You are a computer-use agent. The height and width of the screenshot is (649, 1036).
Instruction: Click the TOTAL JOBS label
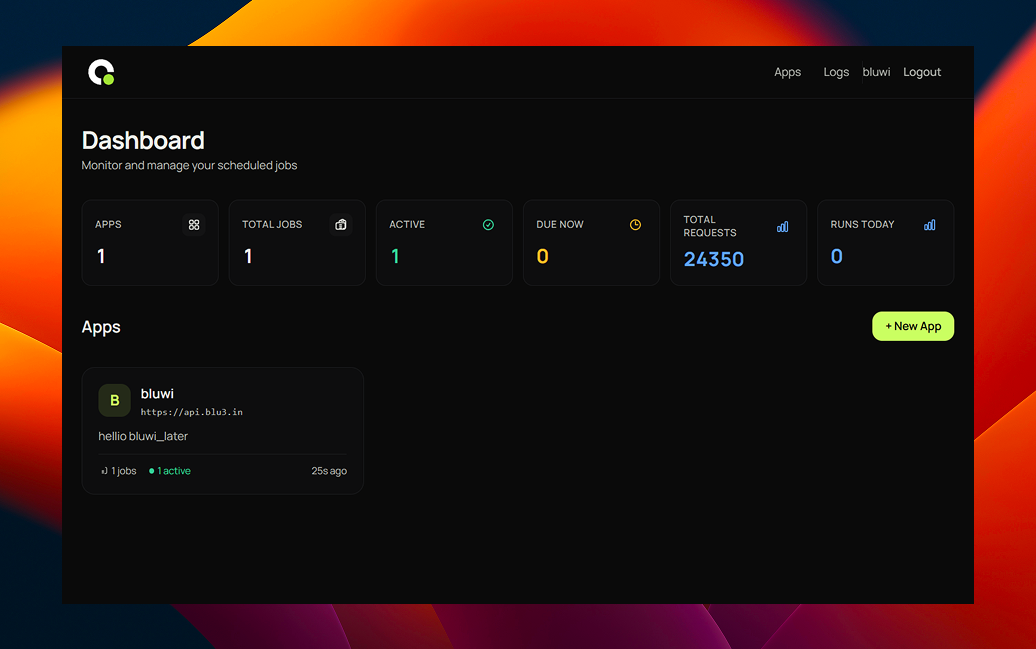[x=272, y=225]
